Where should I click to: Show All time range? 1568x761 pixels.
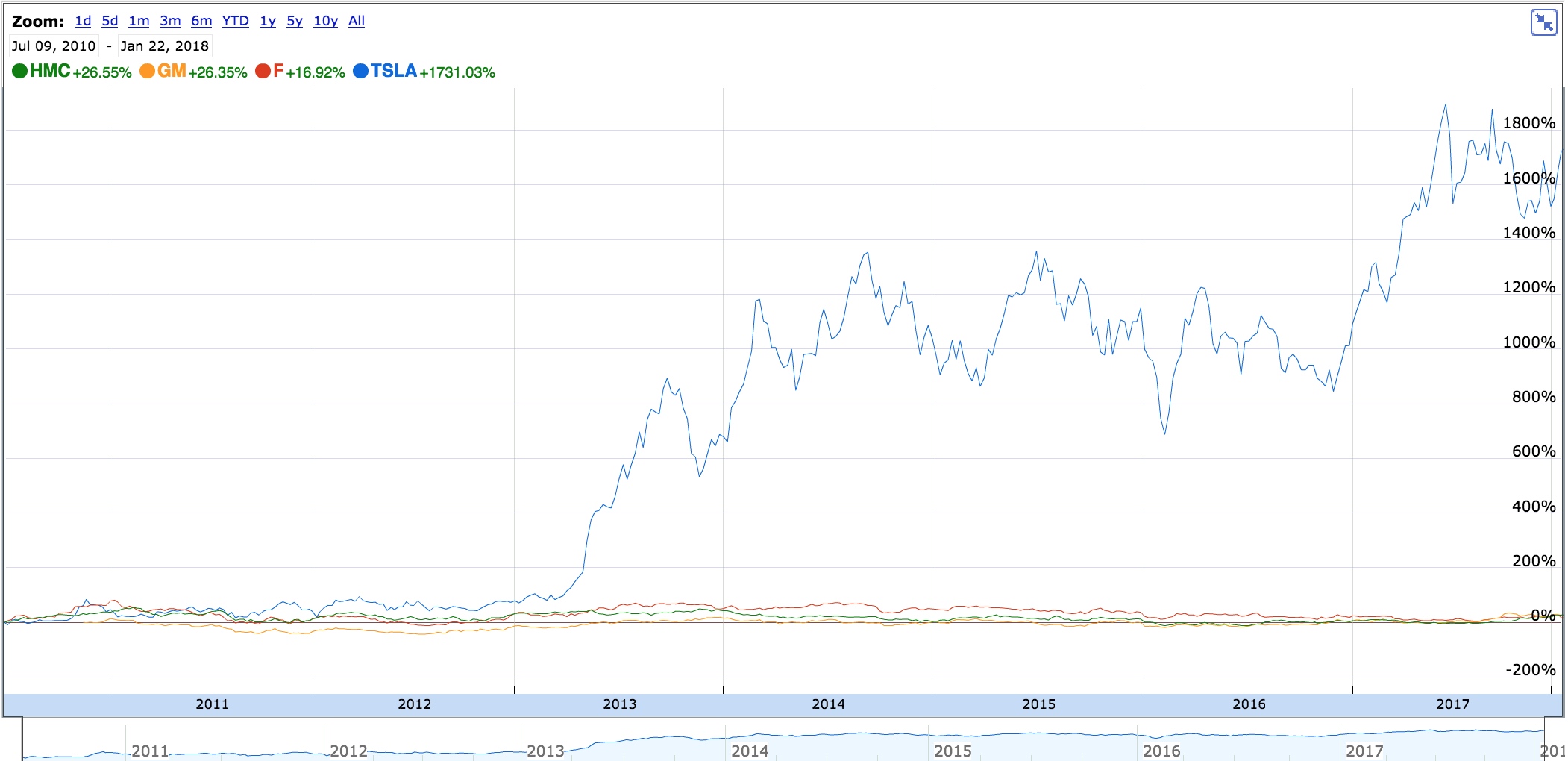pos(357,21)
